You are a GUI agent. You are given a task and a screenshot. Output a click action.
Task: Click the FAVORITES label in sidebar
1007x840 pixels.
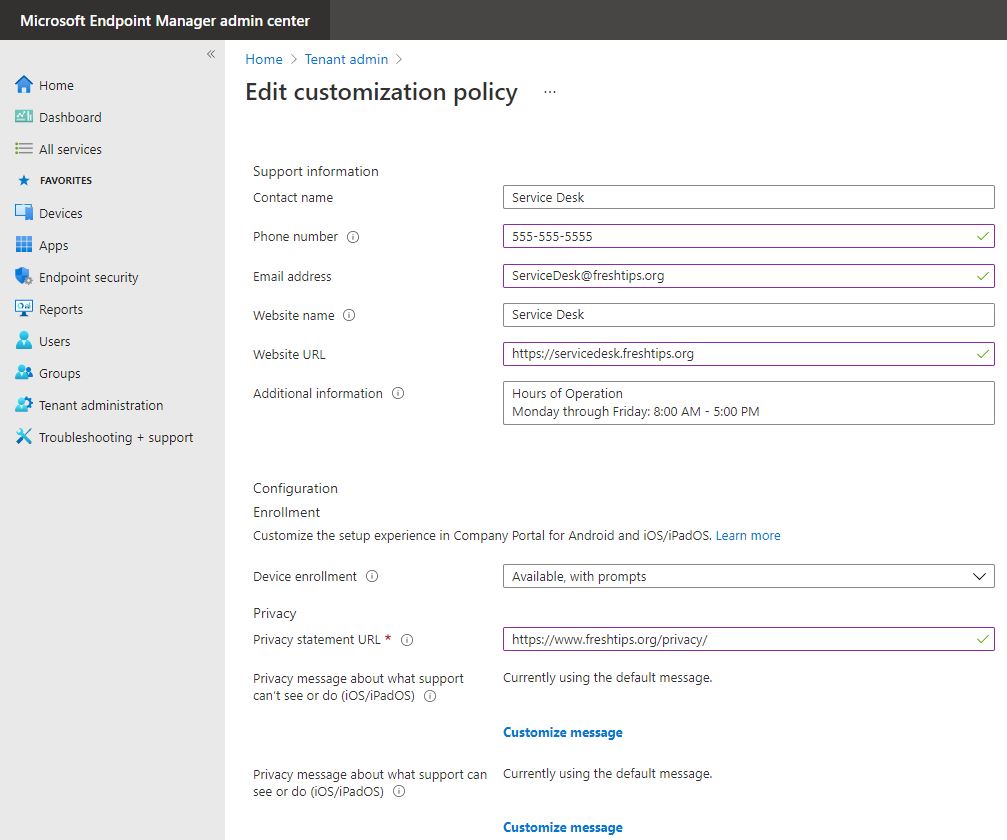coord(66,180)
